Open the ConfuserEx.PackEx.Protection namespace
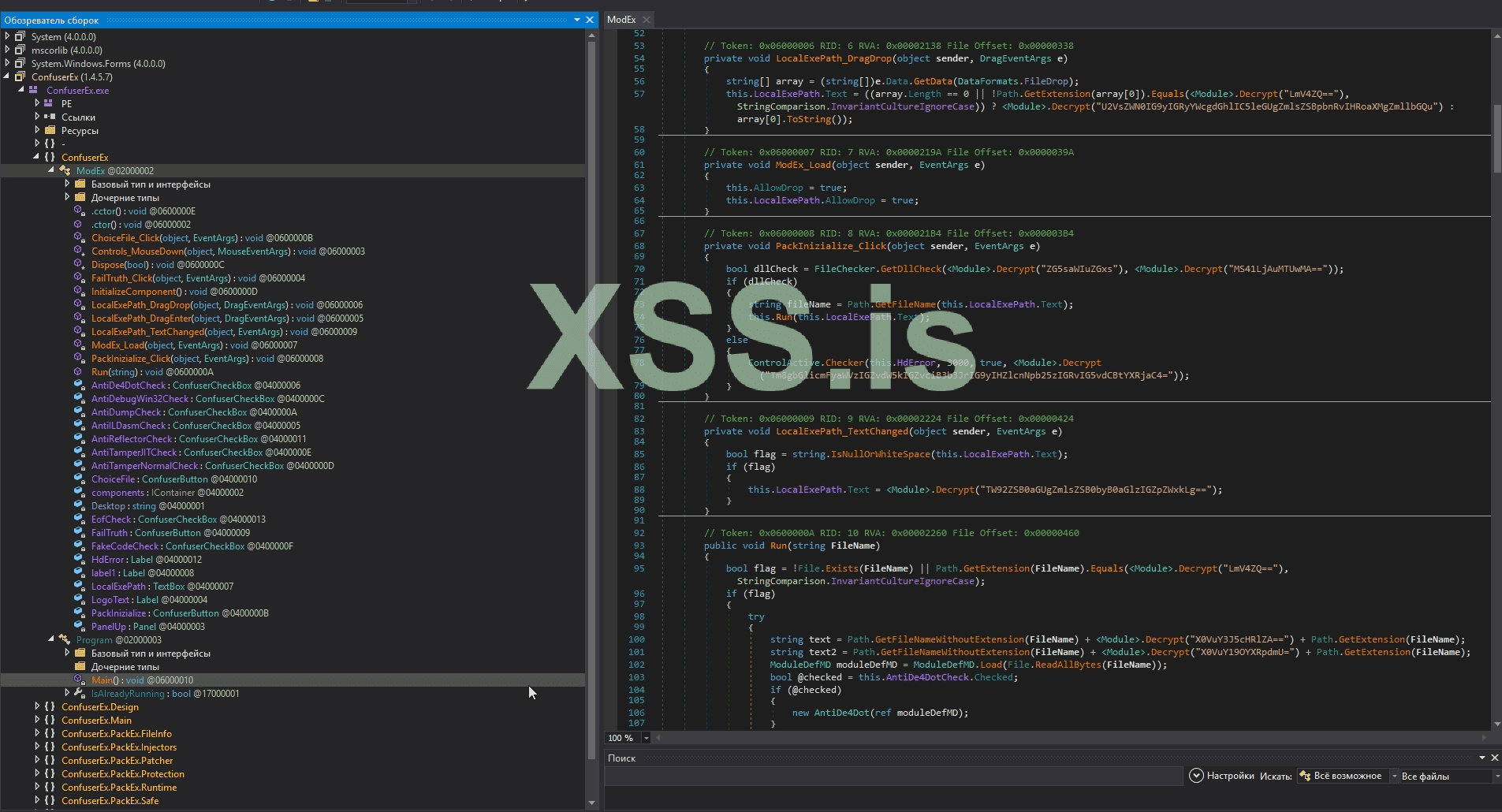This screenshot has height=812, width=1502. pyautogui.click(x=123, y=773)
